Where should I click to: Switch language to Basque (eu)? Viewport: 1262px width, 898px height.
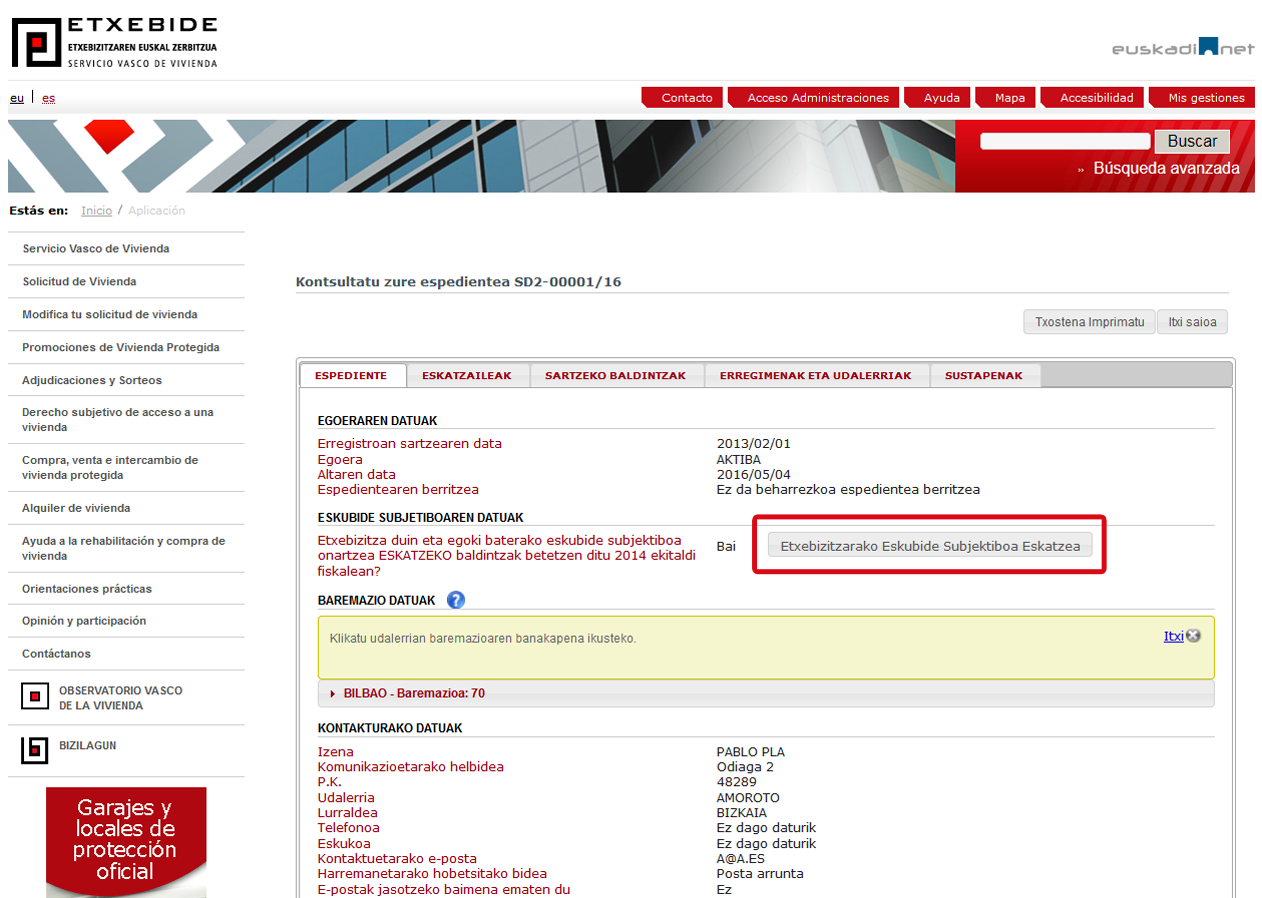coord(17,98)
